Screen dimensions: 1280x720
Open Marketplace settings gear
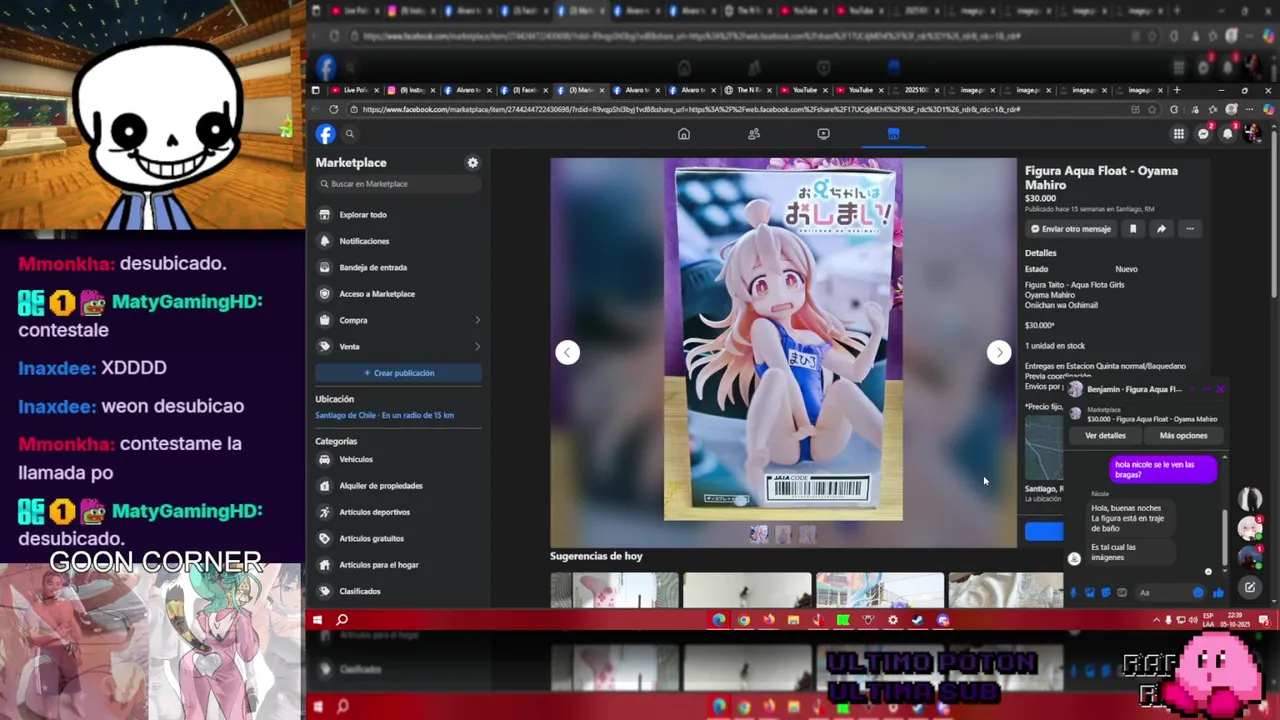[473, 163]
